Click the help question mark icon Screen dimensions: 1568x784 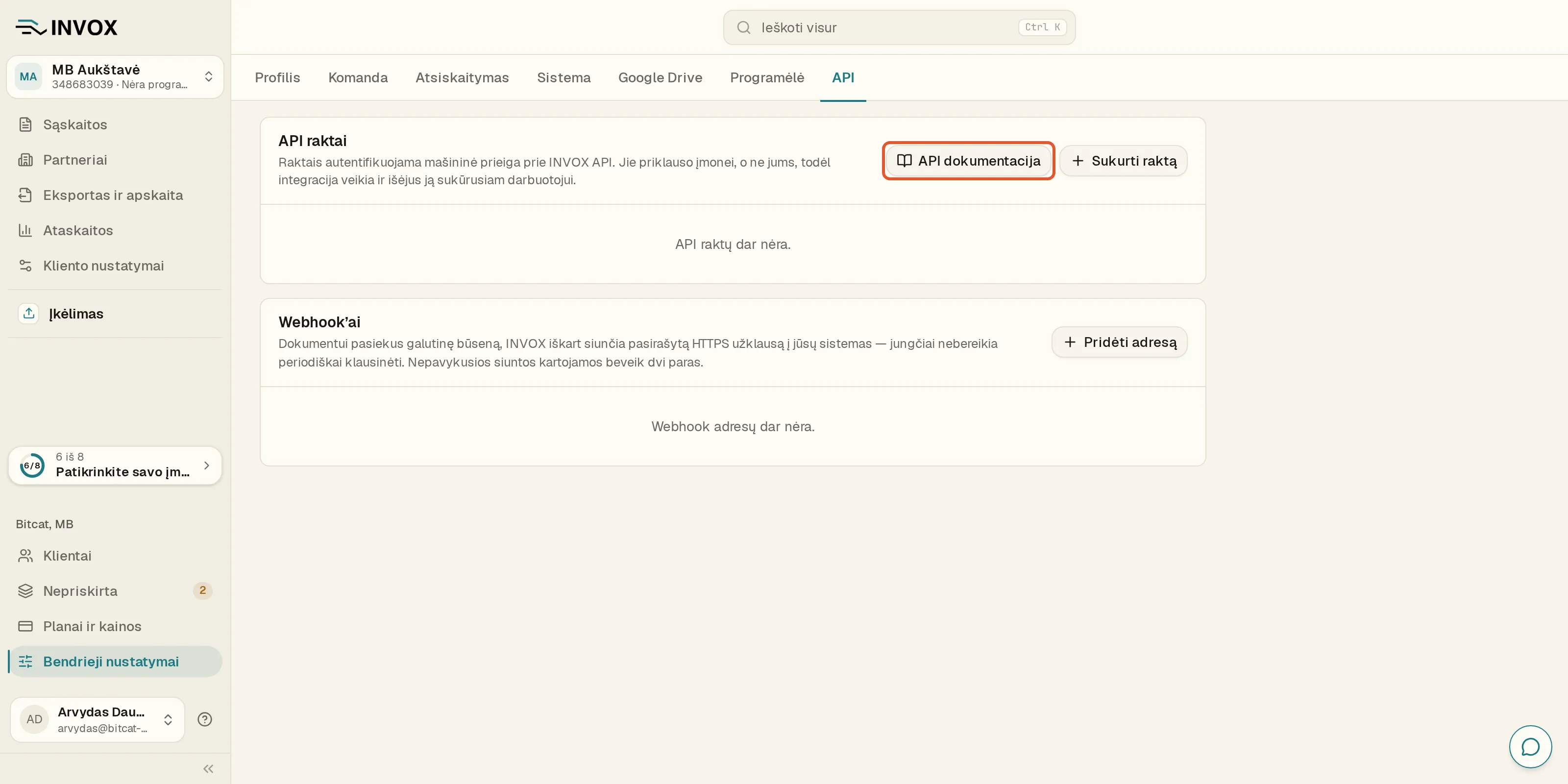point(204,719)
